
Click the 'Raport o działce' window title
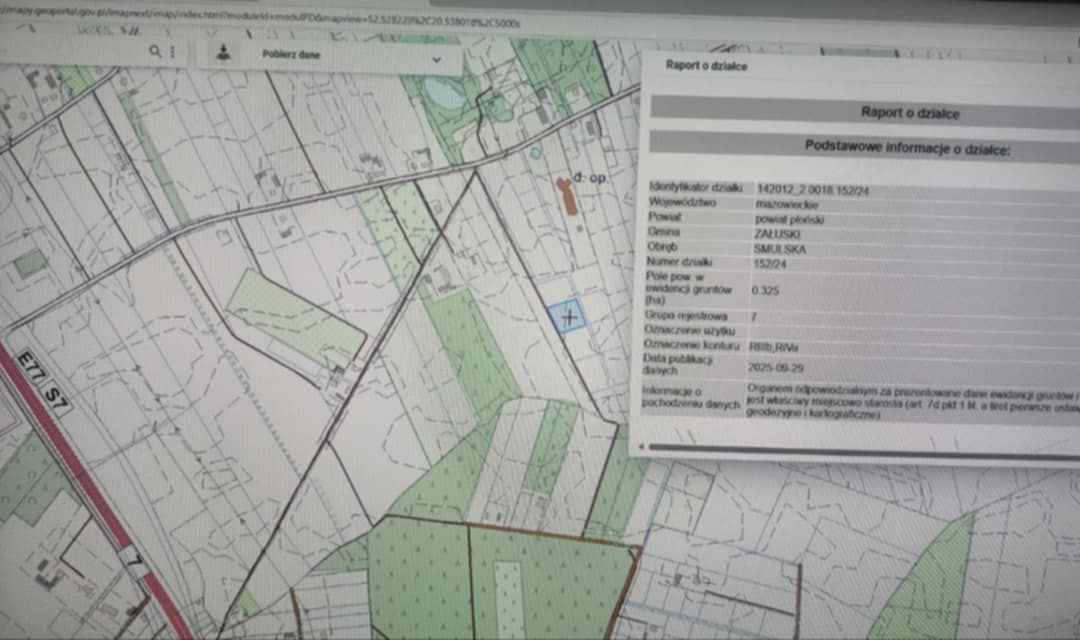click(706, 65)
